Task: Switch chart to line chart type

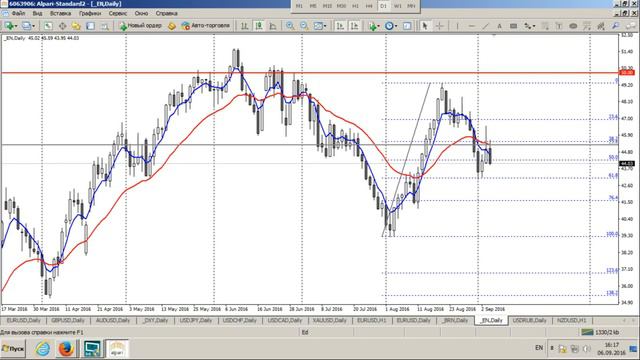Action: [273, 26]
